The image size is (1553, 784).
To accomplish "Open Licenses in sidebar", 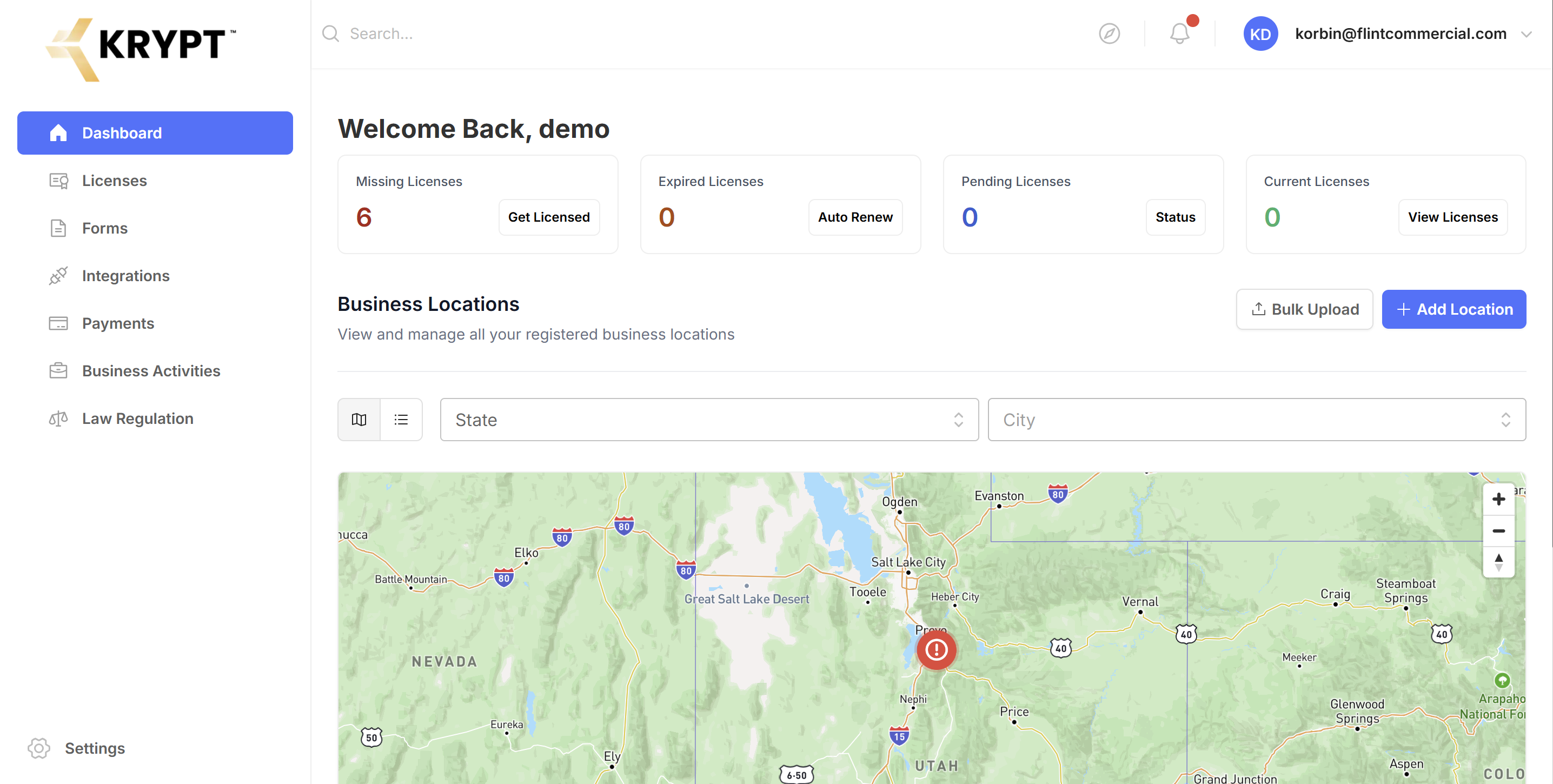I will 155,181.
